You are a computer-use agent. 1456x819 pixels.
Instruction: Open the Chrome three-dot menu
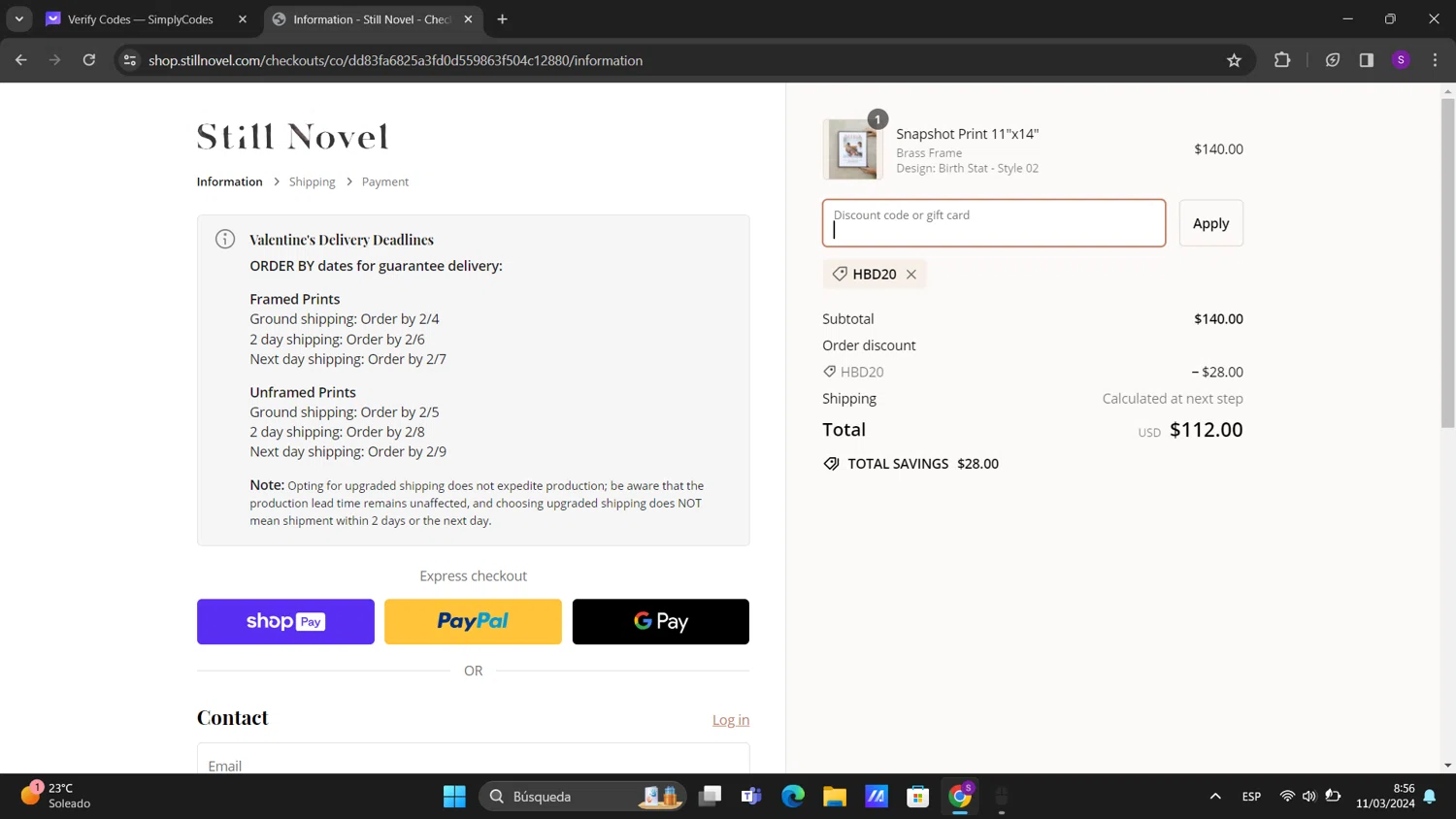coord(1435,60)
